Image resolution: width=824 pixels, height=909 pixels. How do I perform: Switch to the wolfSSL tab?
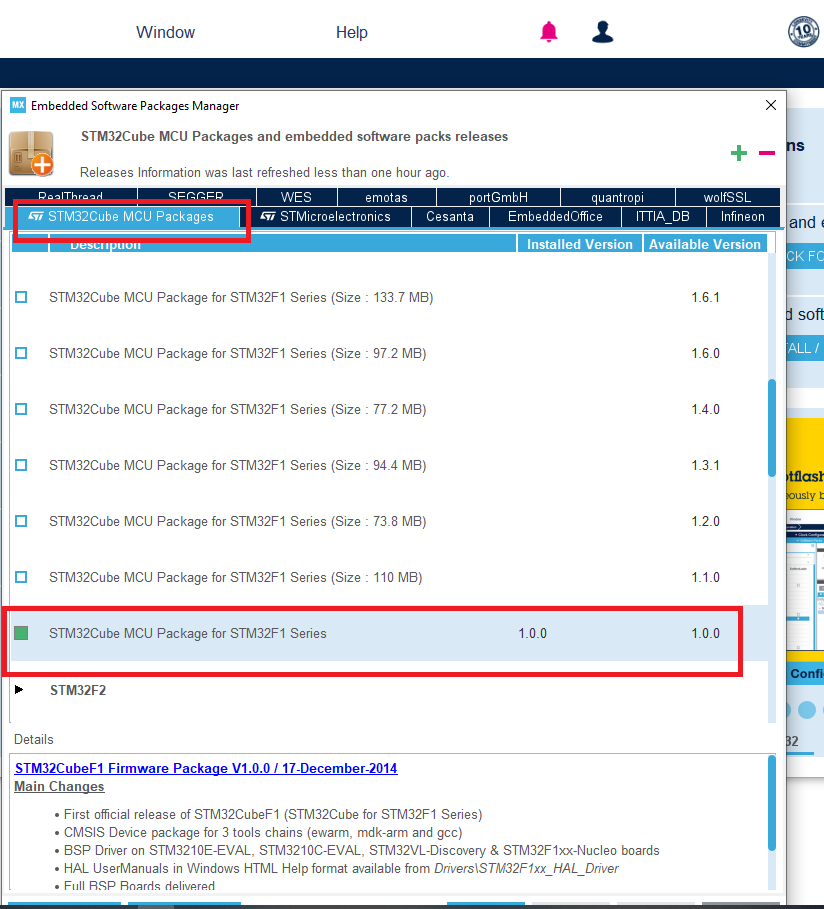(x=727, y=197)
